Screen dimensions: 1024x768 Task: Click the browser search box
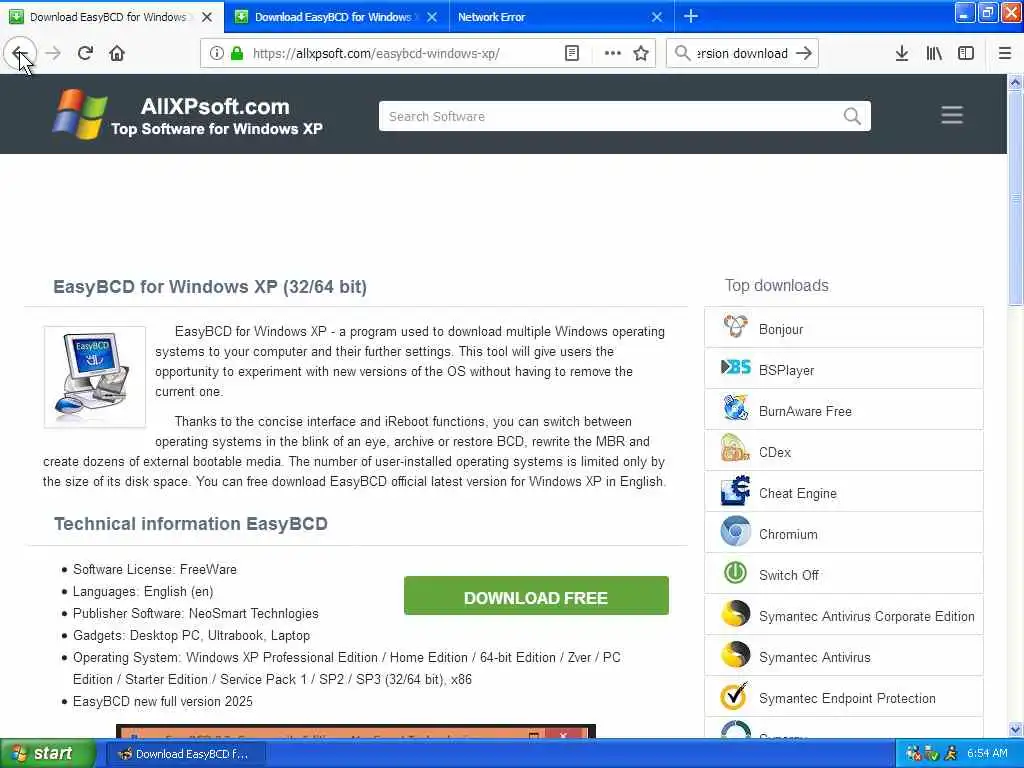[742, 53]
